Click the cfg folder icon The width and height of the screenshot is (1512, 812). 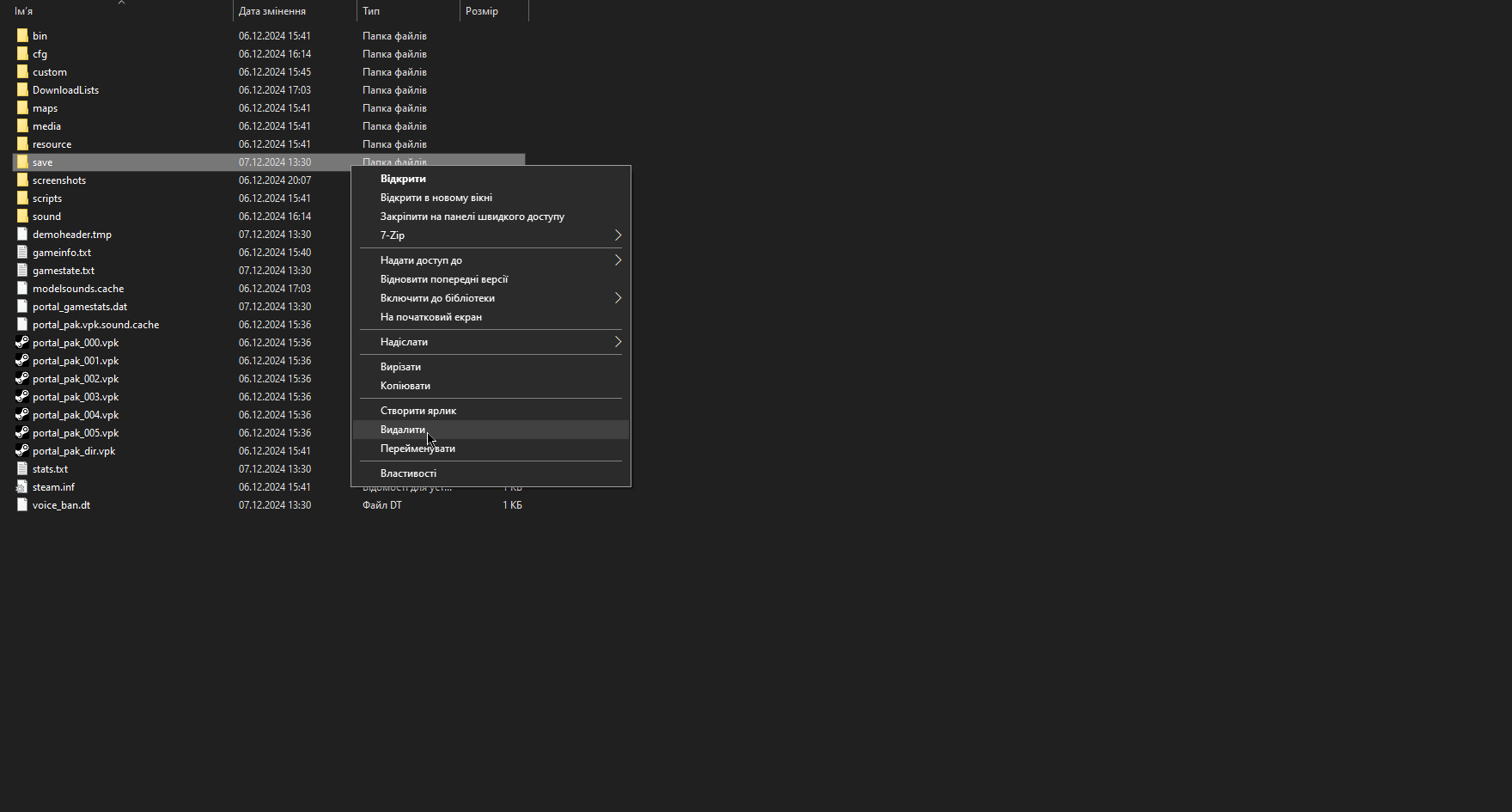(x=22, y=54)
